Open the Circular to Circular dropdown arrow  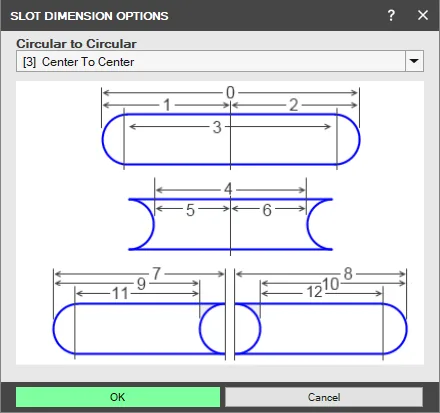click(x=414, y=61)
